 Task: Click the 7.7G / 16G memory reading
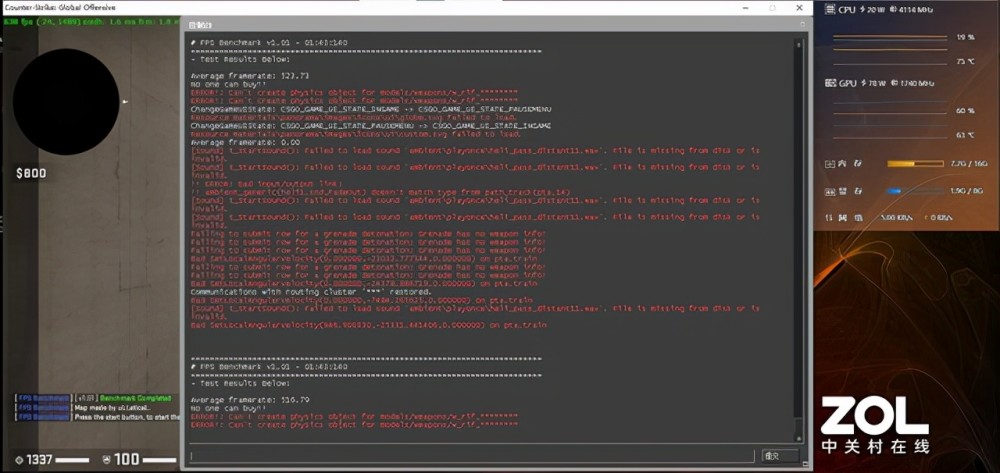969,164
